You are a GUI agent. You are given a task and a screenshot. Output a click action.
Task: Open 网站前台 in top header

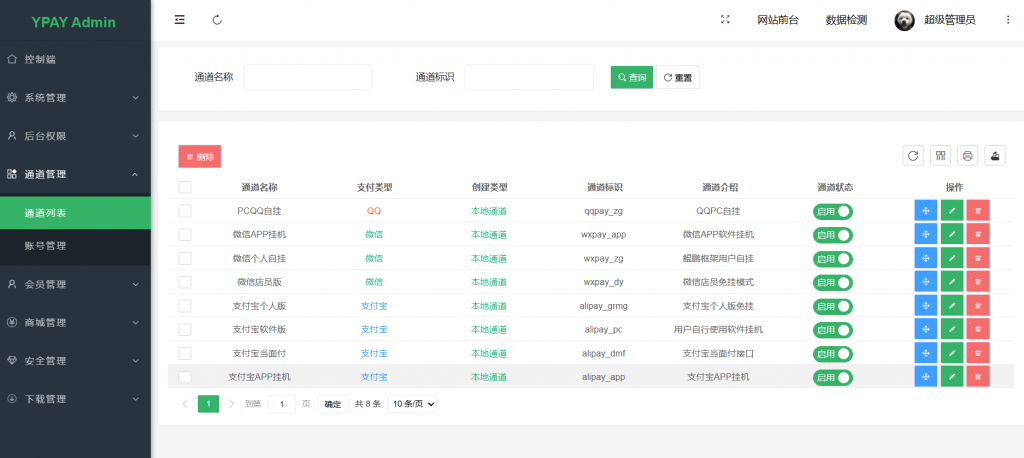pyautogui.click(x=778, y=20)
